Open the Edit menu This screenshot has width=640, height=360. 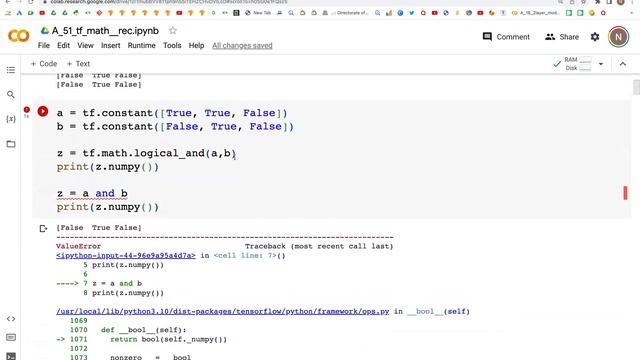(63, 45)
